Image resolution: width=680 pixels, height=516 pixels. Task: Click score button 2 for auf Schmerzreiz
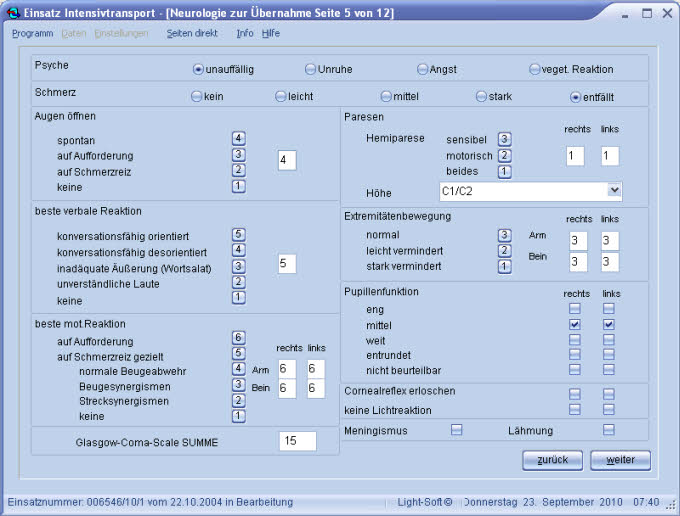(239, 170)
